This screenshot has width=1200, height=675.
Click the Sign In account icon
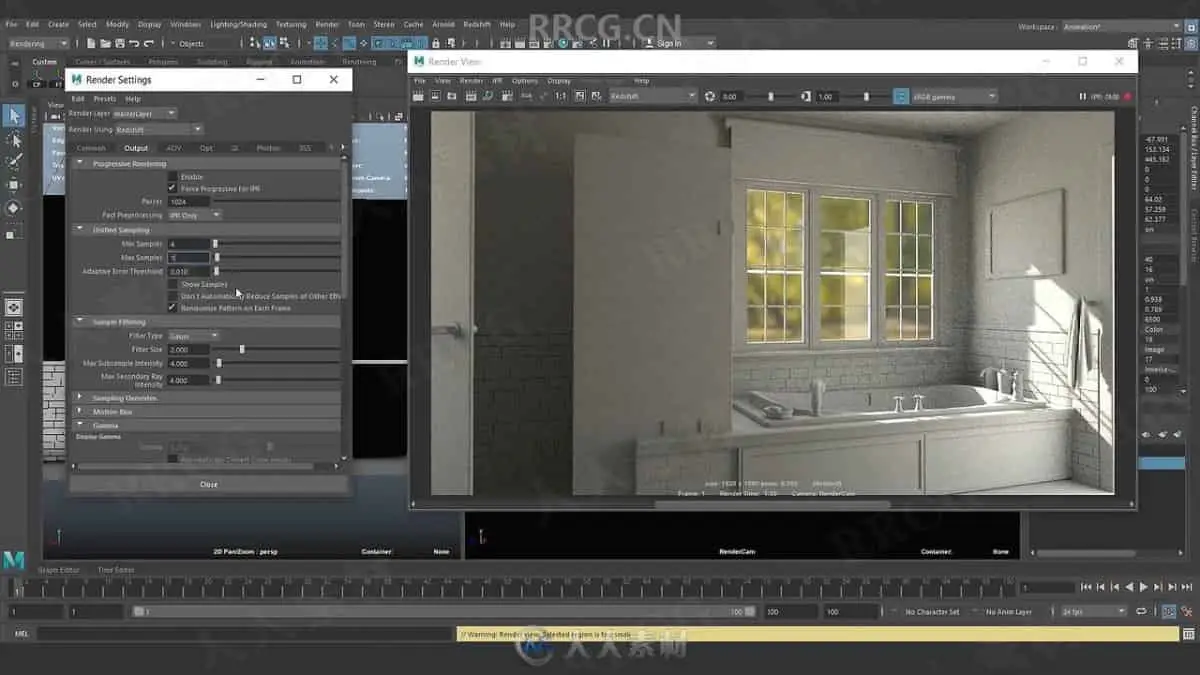[x=647, y=43]
